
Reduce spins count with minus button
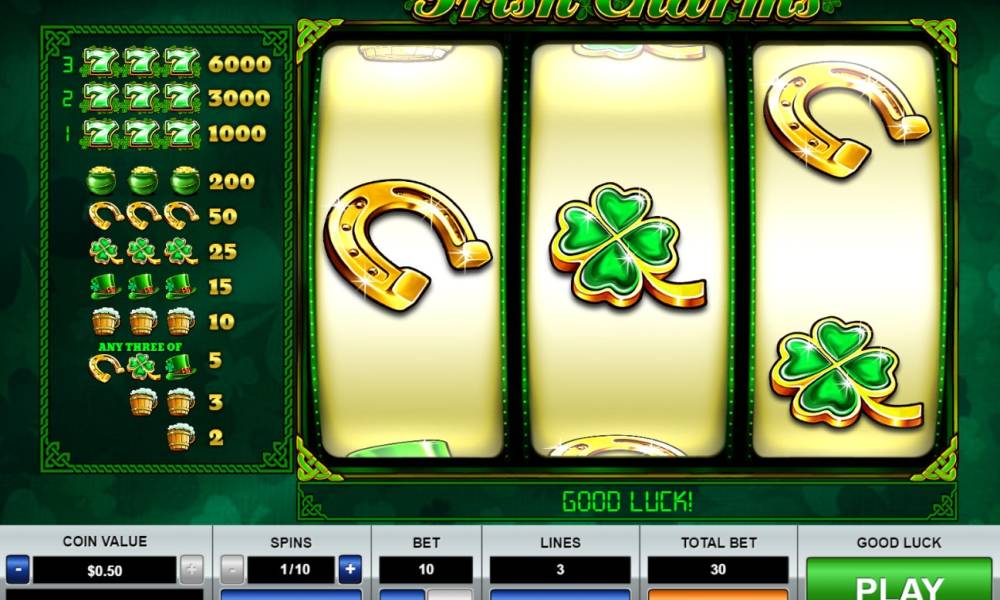[x=232, y=569]
